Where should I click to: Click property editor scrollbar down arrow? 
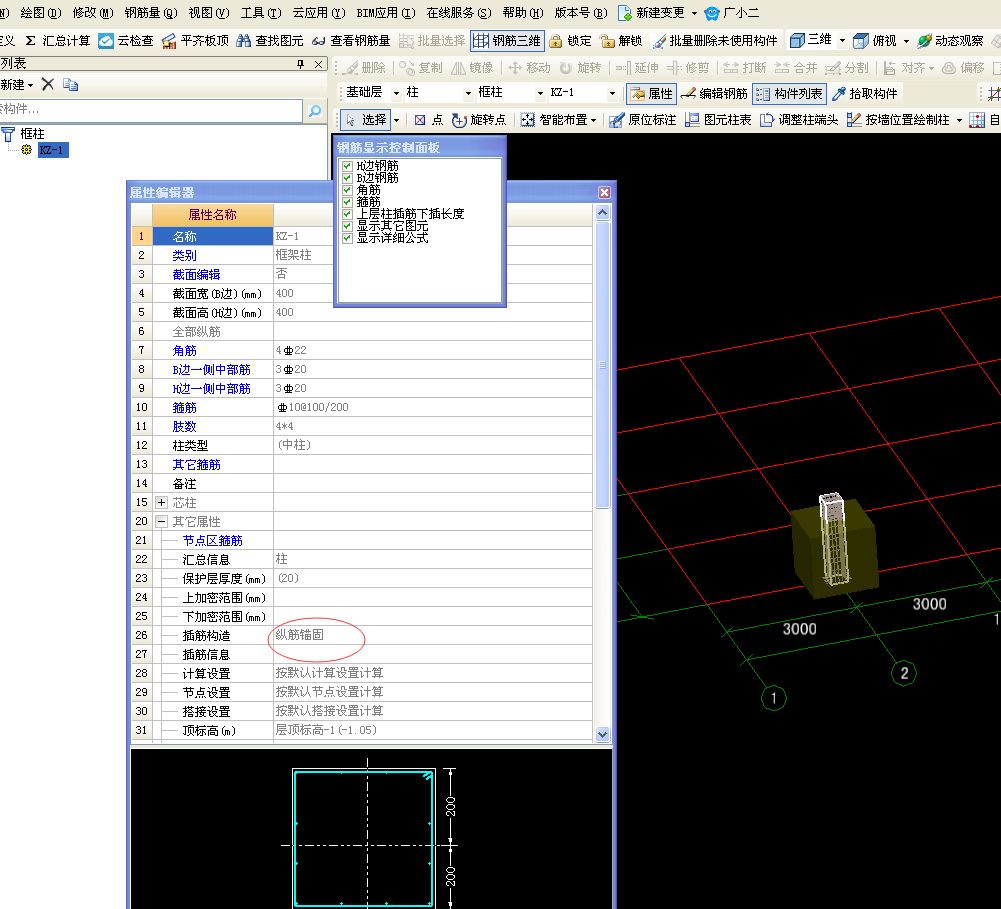pos(602,734)
